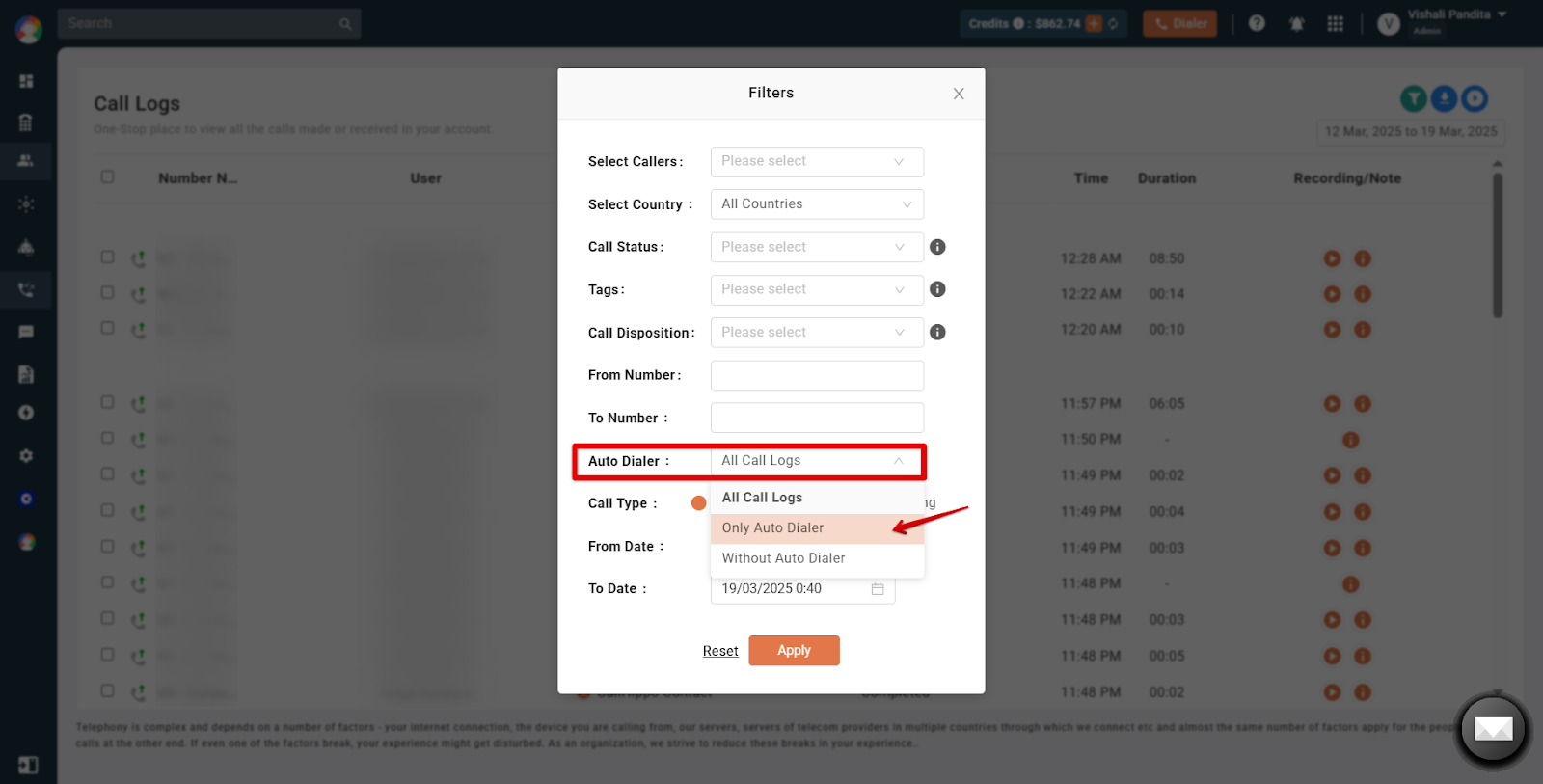
Task: Open the users icon in sidebar
Action: coord(26,161)
